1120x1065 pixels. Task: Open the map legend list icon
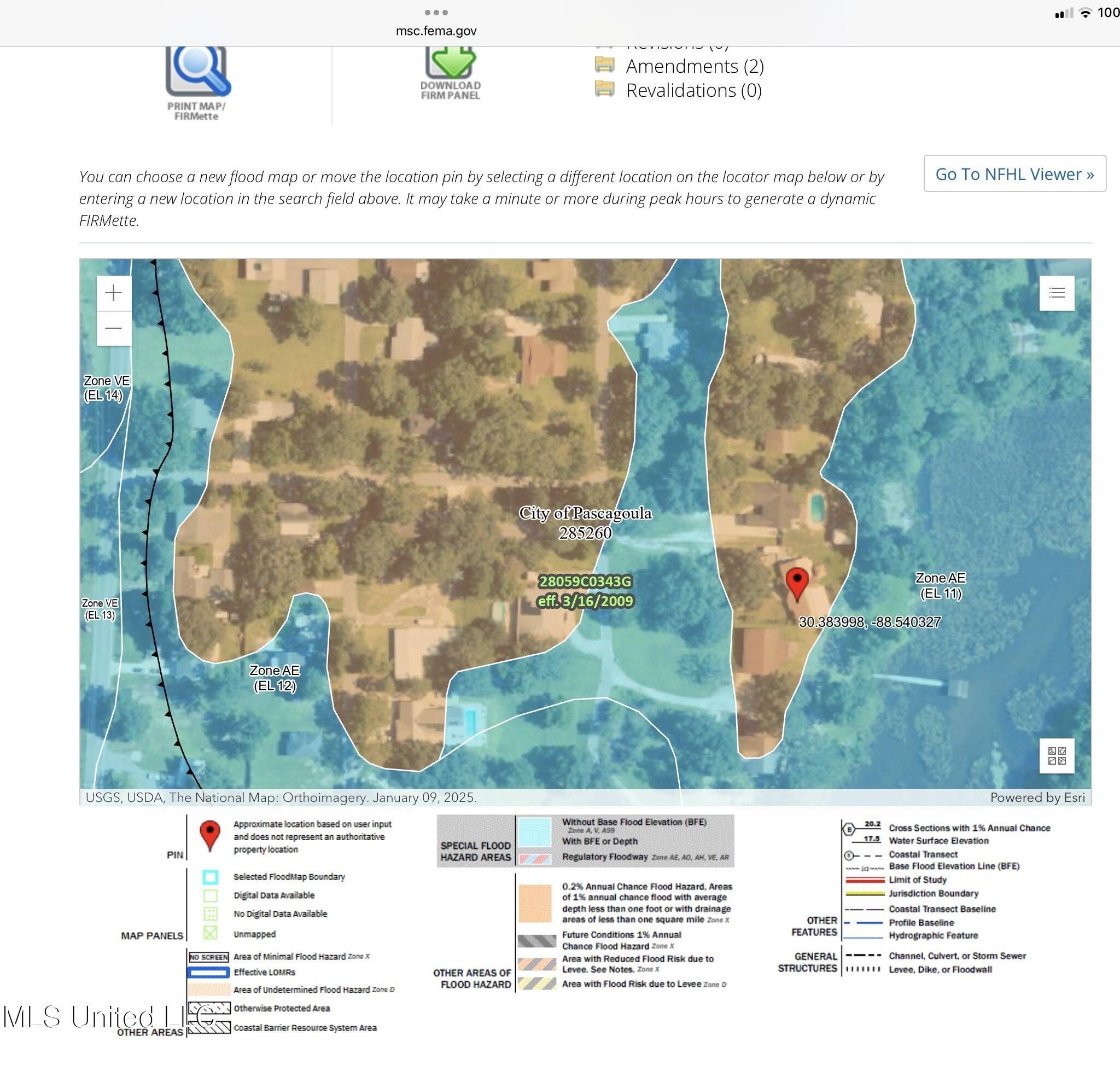(x=1056, y=293)
